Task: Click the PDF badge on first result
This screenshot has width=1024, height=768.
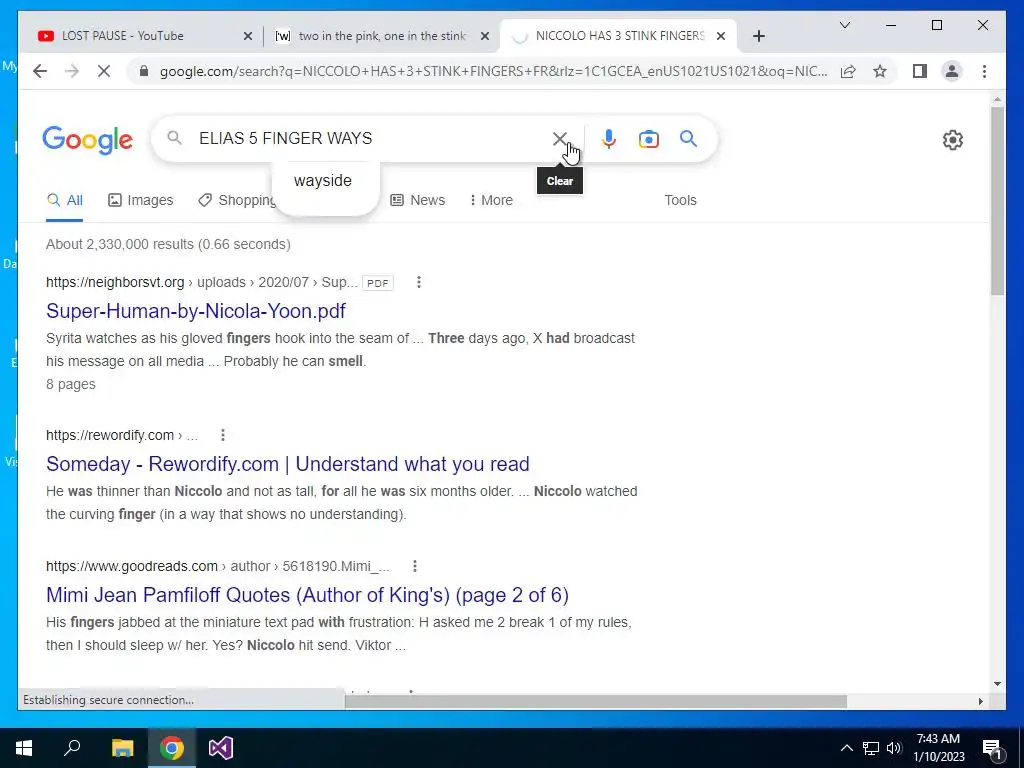Action: [x=377, y=283]
